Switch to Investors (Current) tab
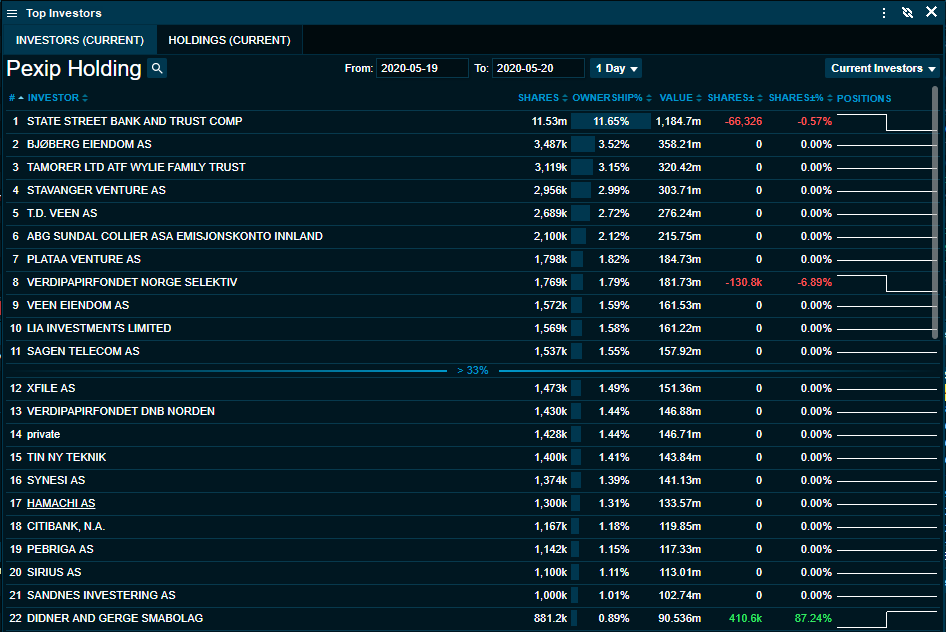The image size is (946, 632). pos(80,40)
